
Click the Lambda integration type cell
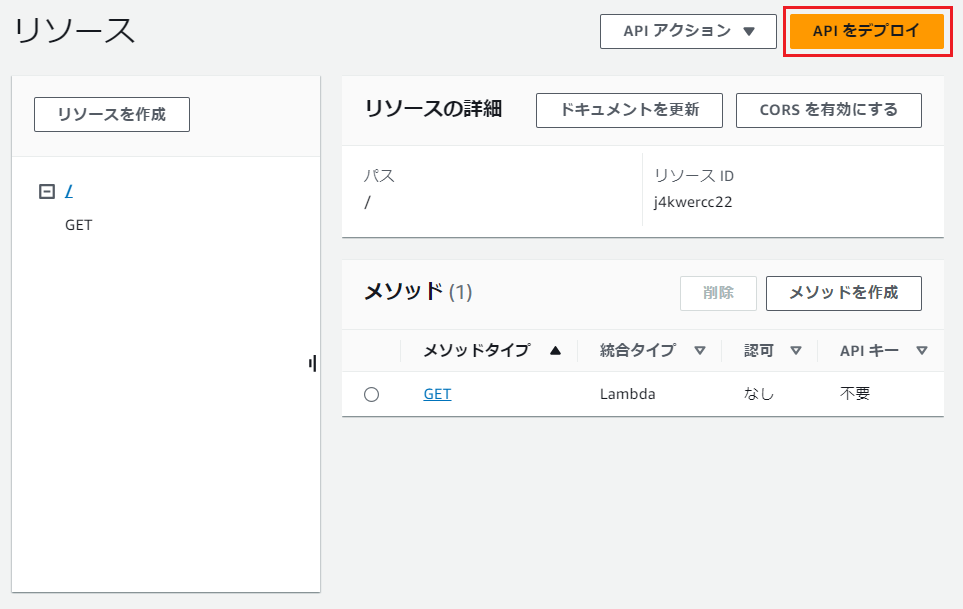pos(627,394)
